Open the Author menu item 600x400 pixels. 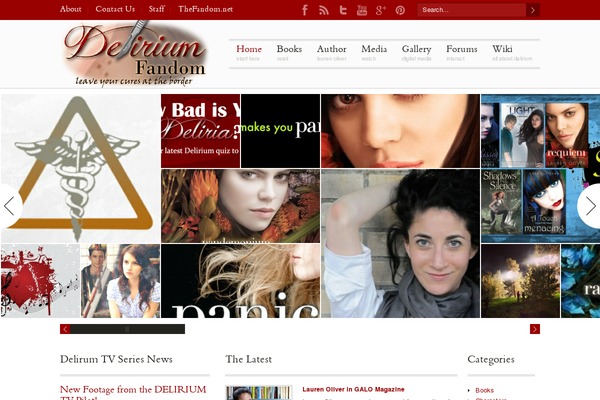[x=332, y=53]
